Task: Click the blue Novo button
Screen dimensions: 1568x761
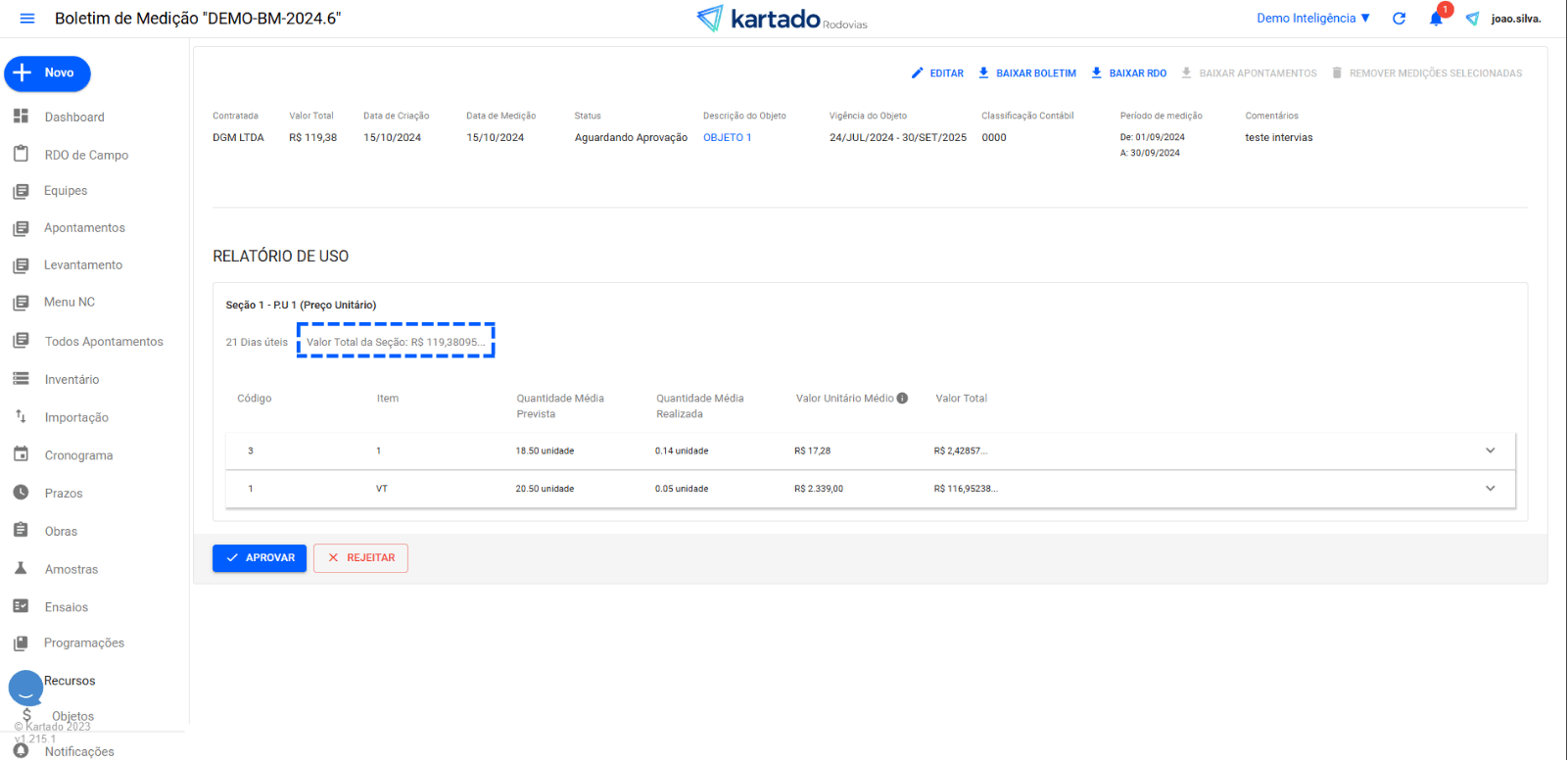Action: pyautogui.click(x=47, y=73)
